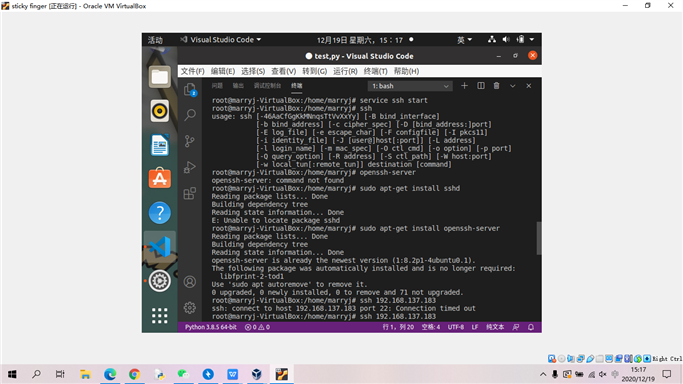Close the terminal panel
The width and height of the screenshot is (683, 384).
pos(529,86)
